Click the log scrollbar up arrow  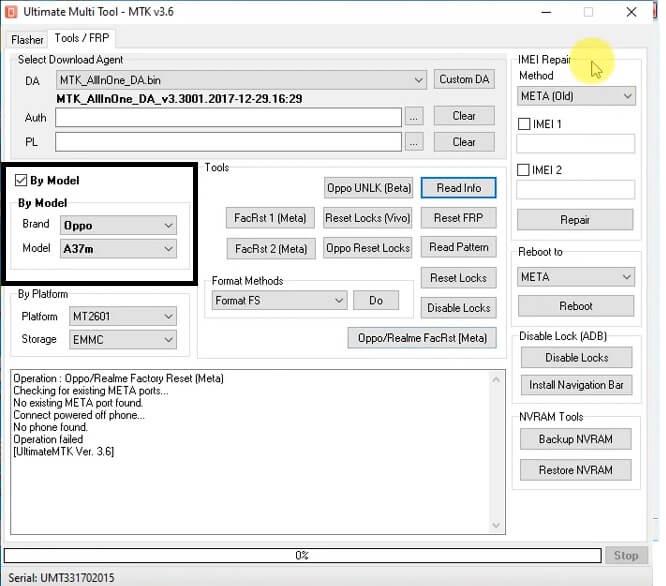point(496,380)
